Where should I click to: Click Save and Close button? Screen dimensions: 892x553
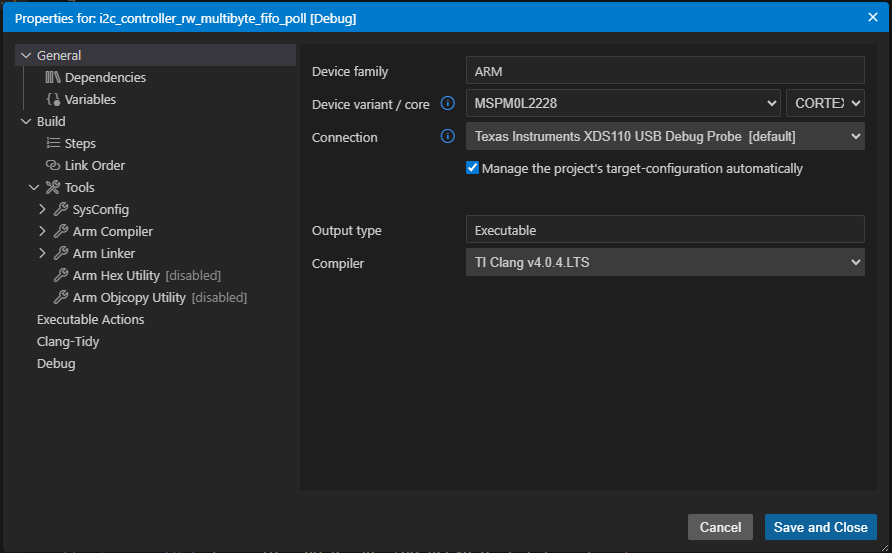pos(820,527)
